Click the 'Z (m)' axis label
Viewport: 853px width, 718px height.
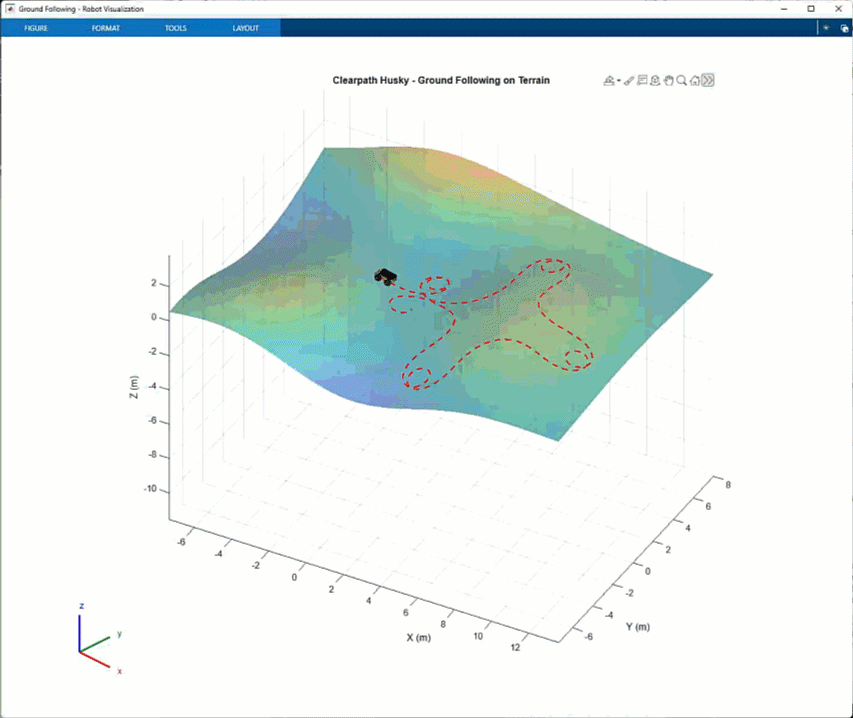click(134, 387)
